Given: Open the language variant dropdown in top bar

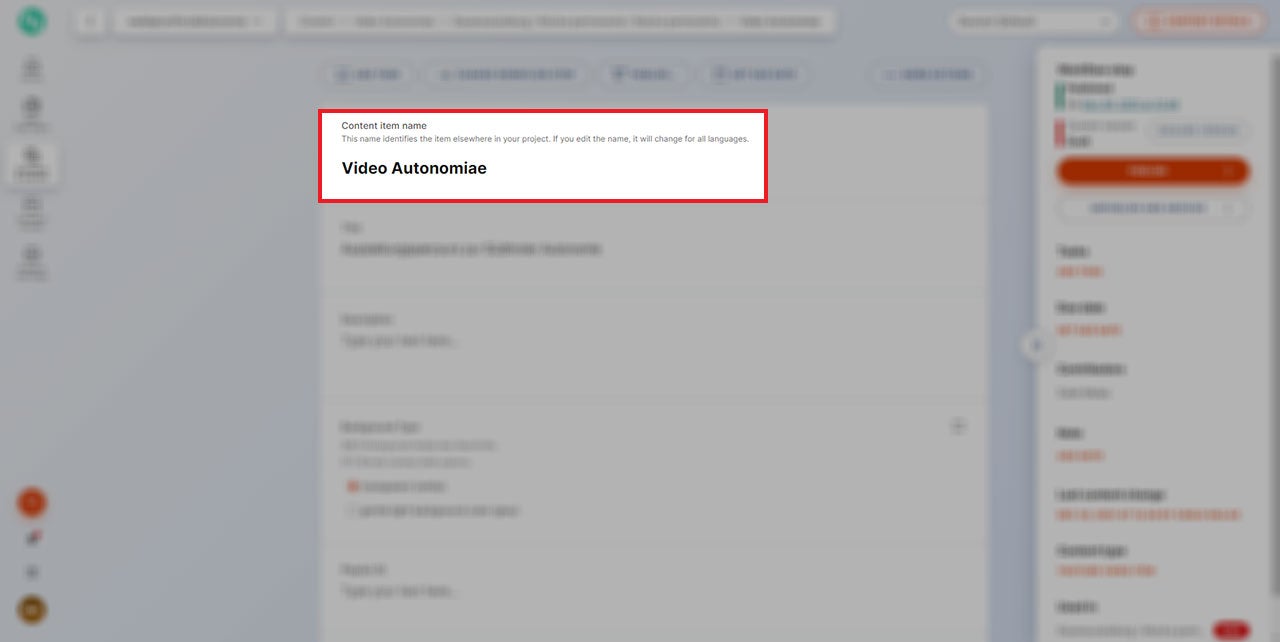Looking at the screenshot, I should coord(1033,21).
